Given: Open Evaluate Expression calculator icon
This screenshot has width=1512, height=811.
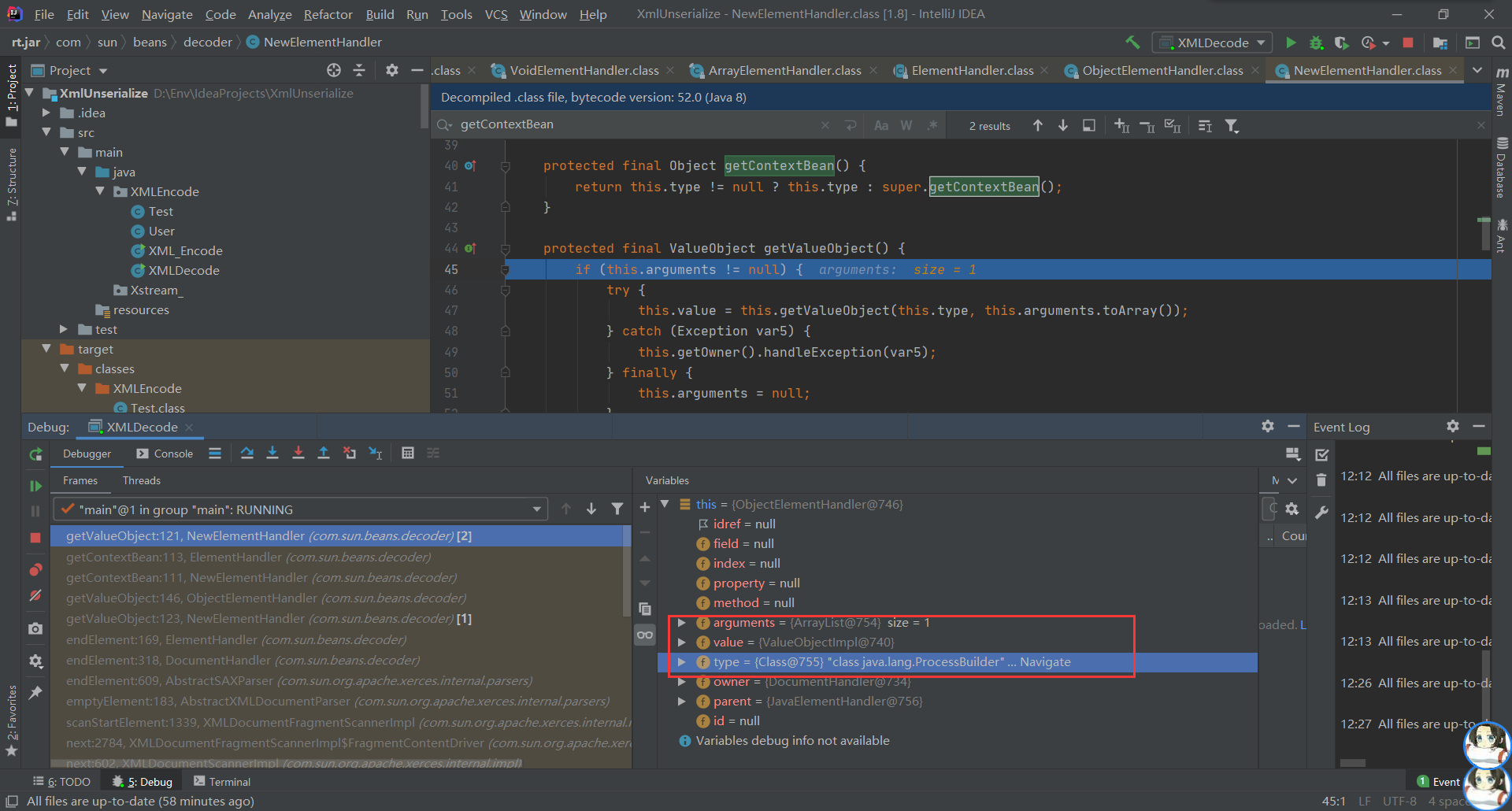Looking at the screenshot, I should (x=408, y=454).
